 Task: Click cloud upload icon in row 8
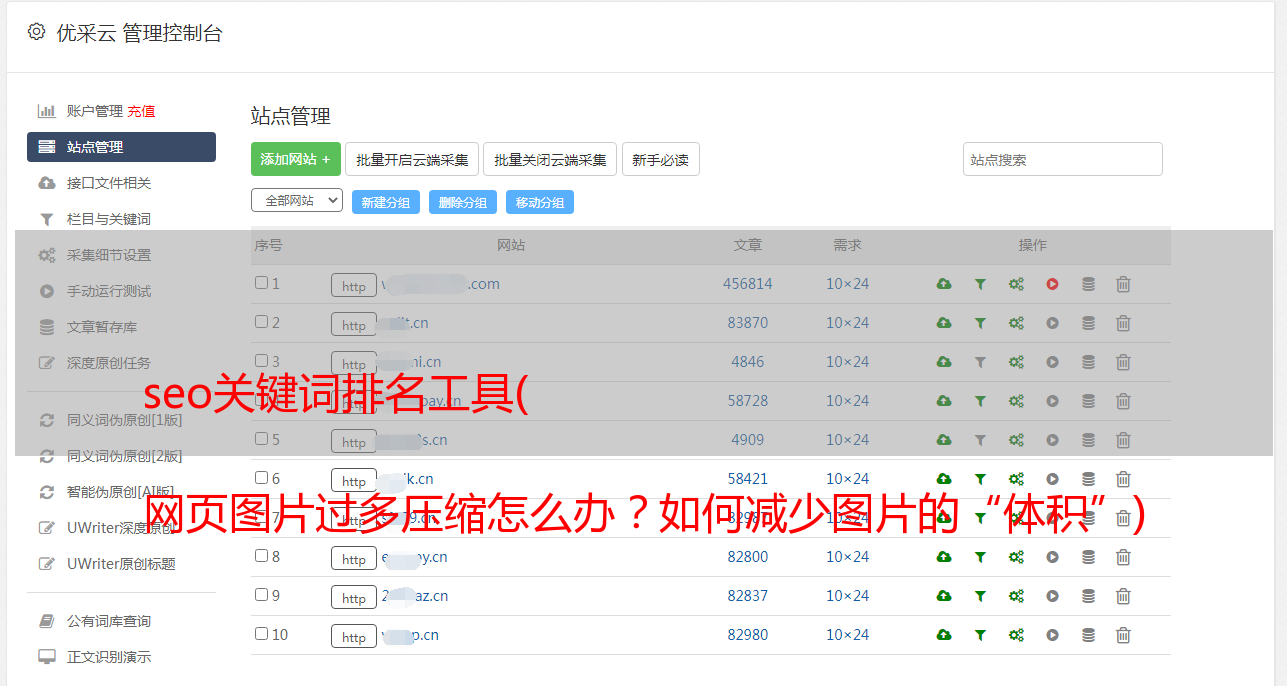(943, 557)
